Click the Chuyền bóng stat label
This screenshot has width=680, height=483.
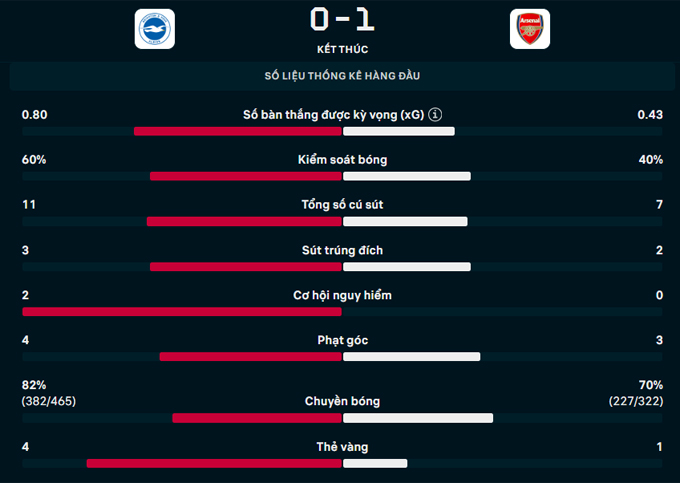pos(342,401)
